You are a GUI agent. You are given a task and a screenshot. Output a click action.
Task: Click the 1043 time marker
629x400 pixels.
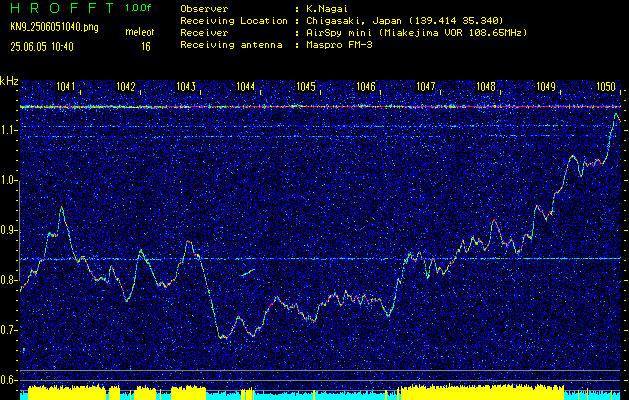tap(186, 86)
